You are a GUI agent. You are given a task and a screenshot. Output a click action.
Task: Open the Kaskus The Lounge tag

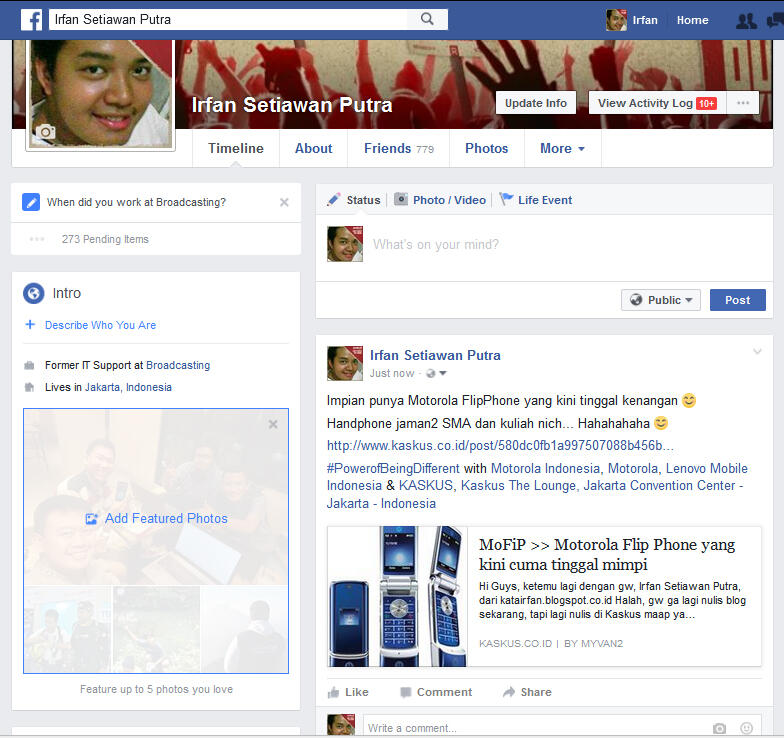pyautogui.click(x=518, y=486)
